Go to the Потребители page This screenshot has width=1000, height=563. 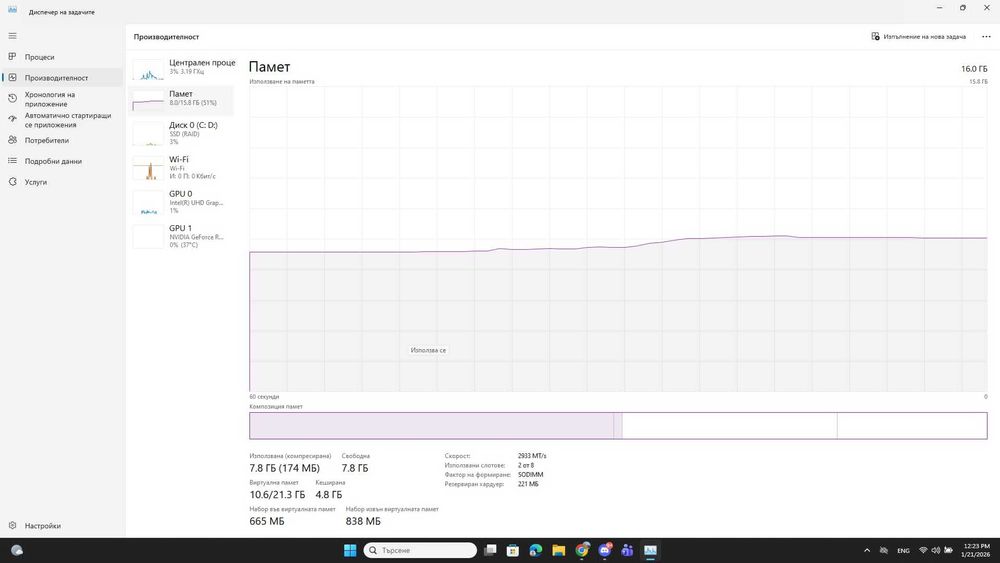(62, 140)
